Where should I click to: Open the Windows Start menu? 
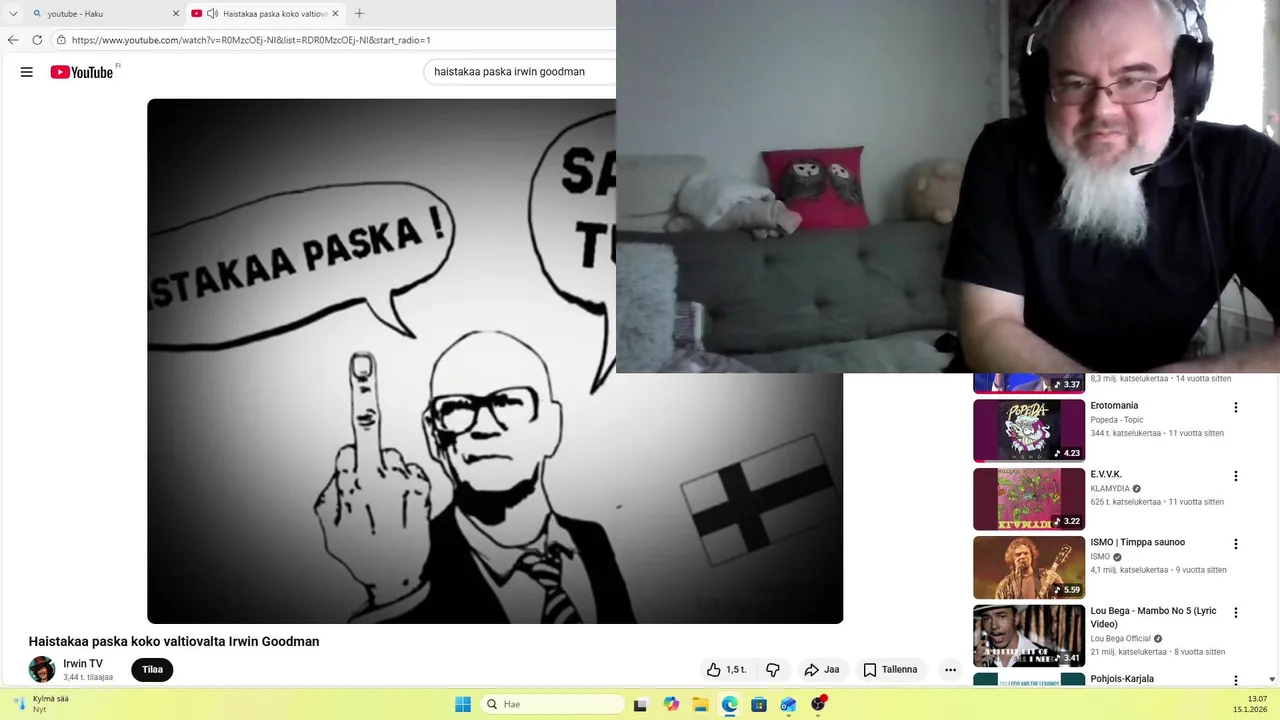(463, 704)
